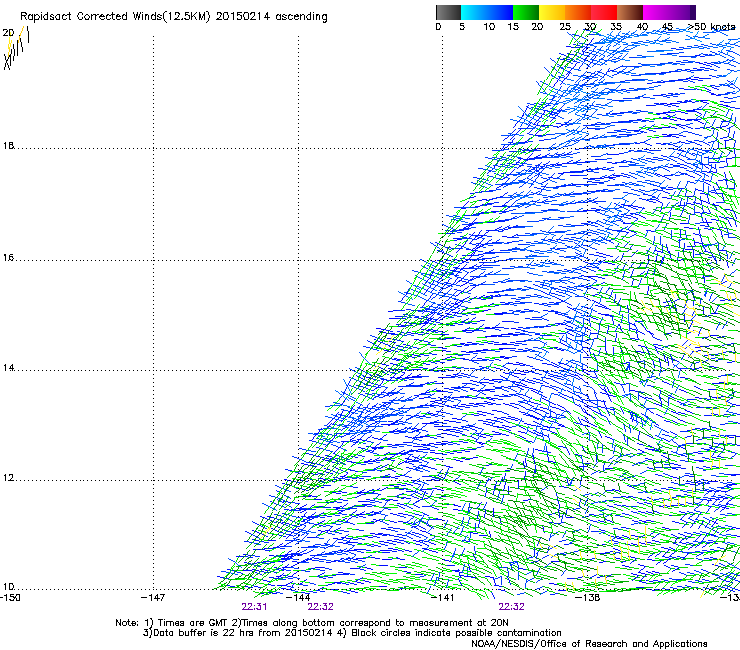740x650 pixels.
Task: Click the latitude axis label '16'
Action: [x=8, y=258]
